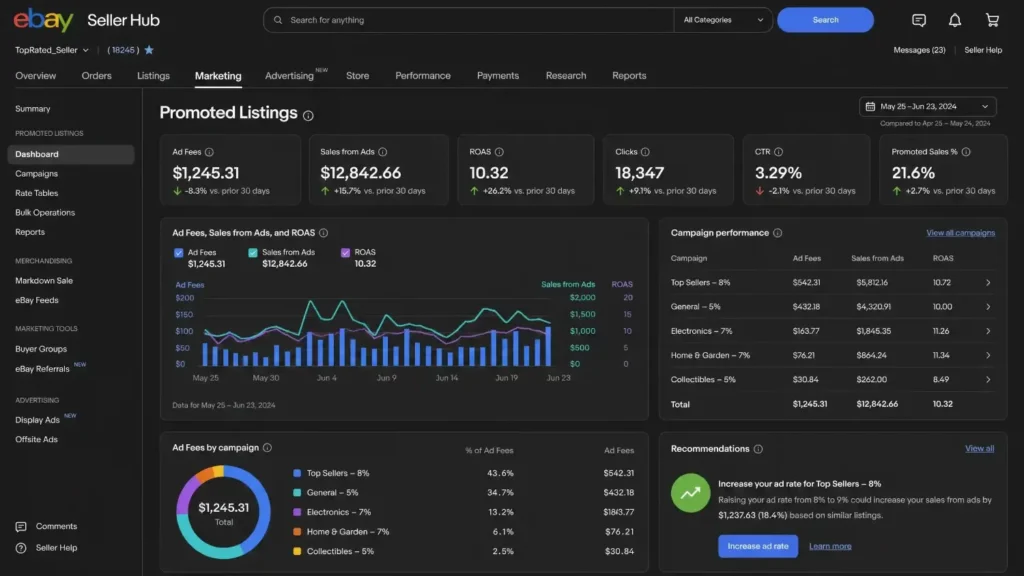Open the Advertising tab
This screenshot has height=576, width=1024.
point(289,76)
